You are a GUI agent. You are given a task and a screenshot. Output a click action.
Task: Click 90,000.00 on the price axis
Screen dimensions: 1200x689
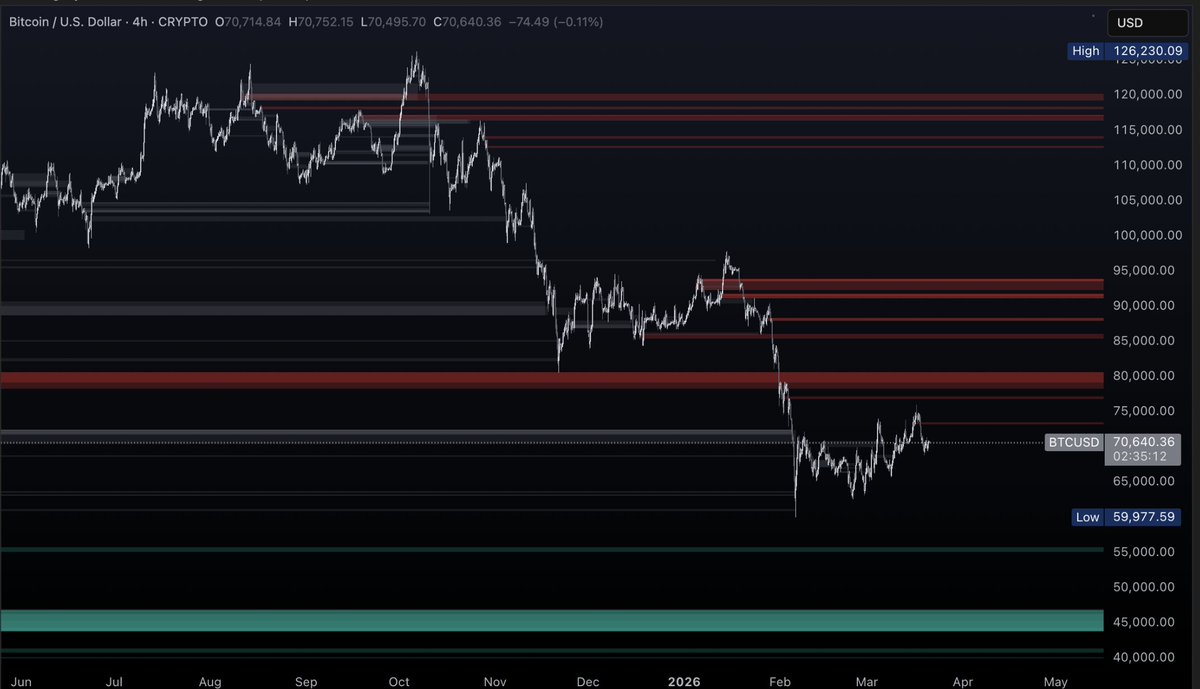pyautogui.click(x=1146, y=305)
